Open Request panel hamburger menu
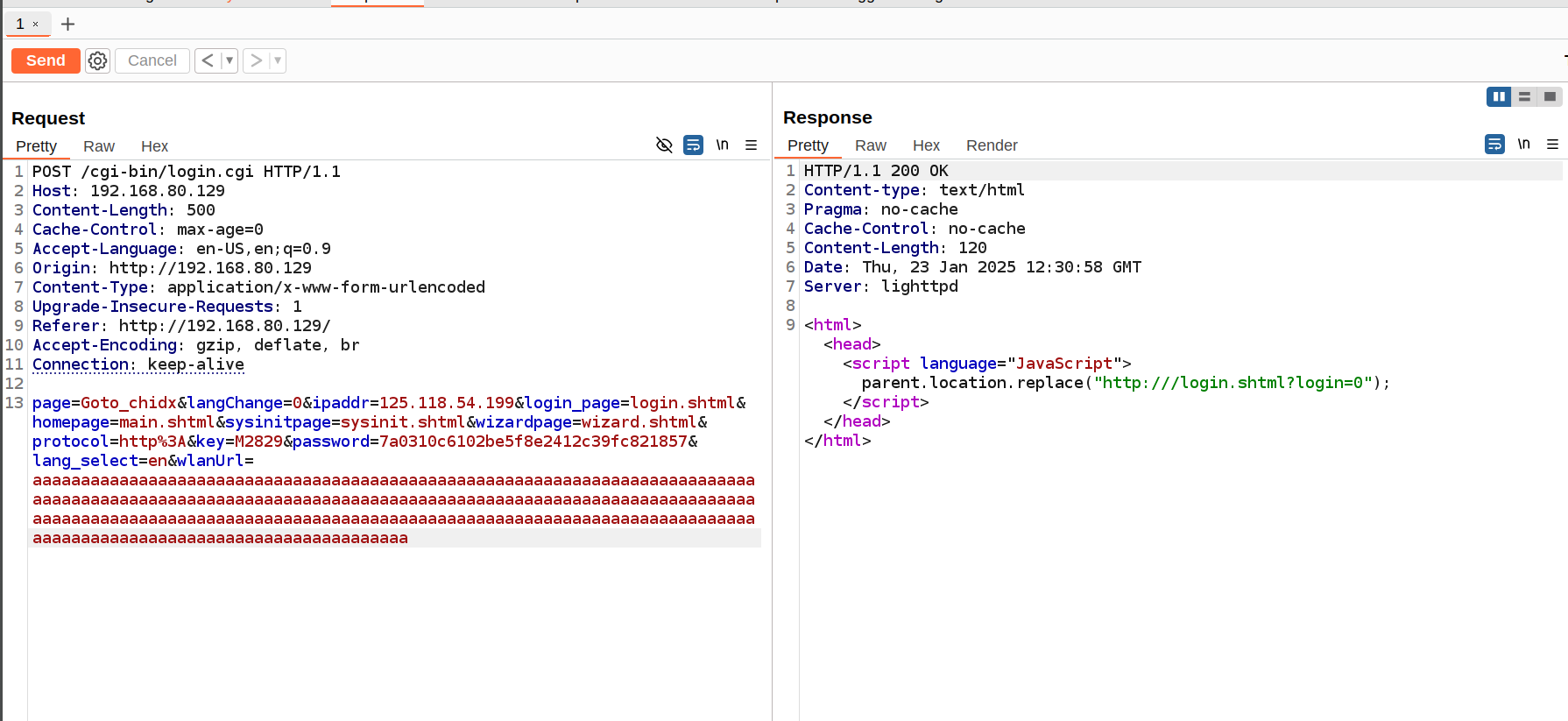The height and width of the screenshot is (721, 1568). pyautogui.click(x=751, y=145)
